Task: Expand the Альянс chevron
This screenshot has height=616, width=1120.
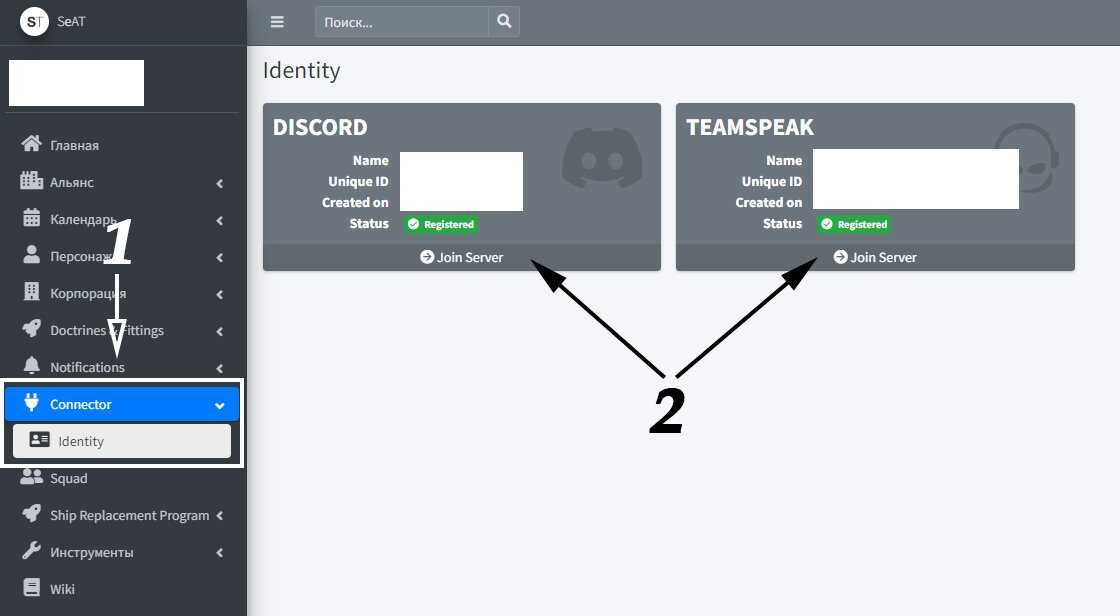Action: (219, 184)
